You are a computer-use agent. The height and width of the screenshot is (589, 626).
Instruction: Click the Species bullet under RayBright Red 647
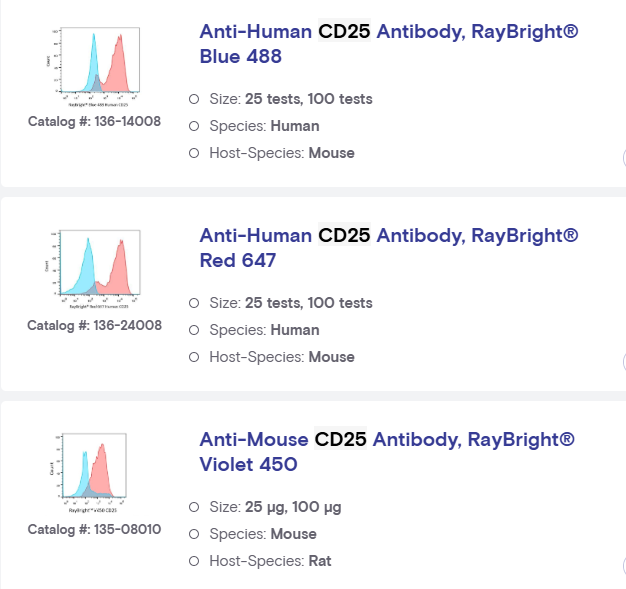pyautogui.click(x=194, y=330)
